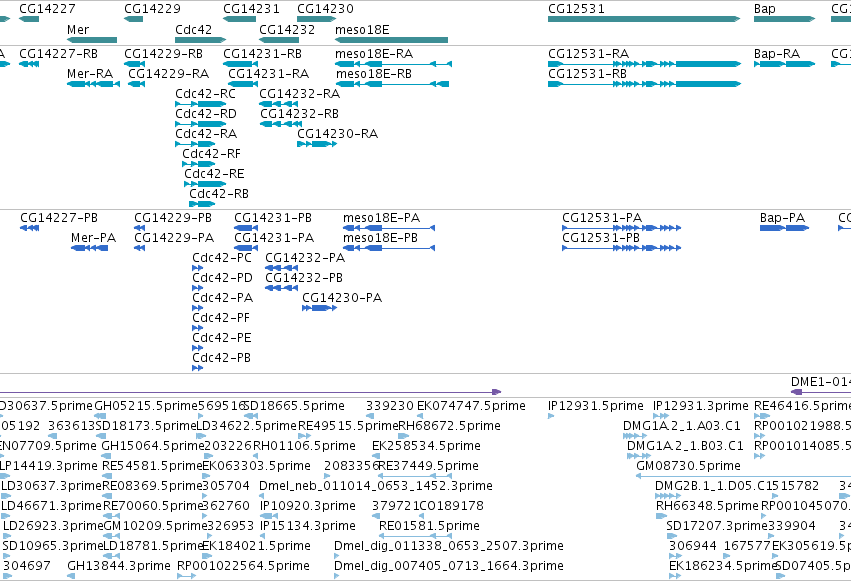This screenshot has width=851, height=581.
Task: Click the Mer gene bar
Action: point(92,40)
